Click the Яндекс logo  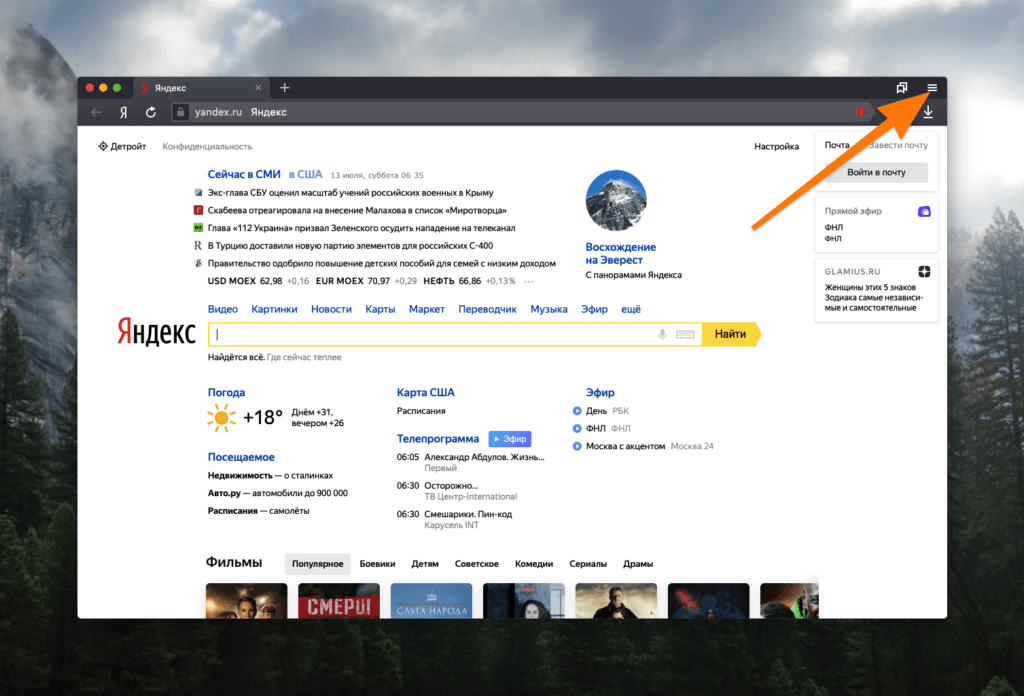point(156,332)
